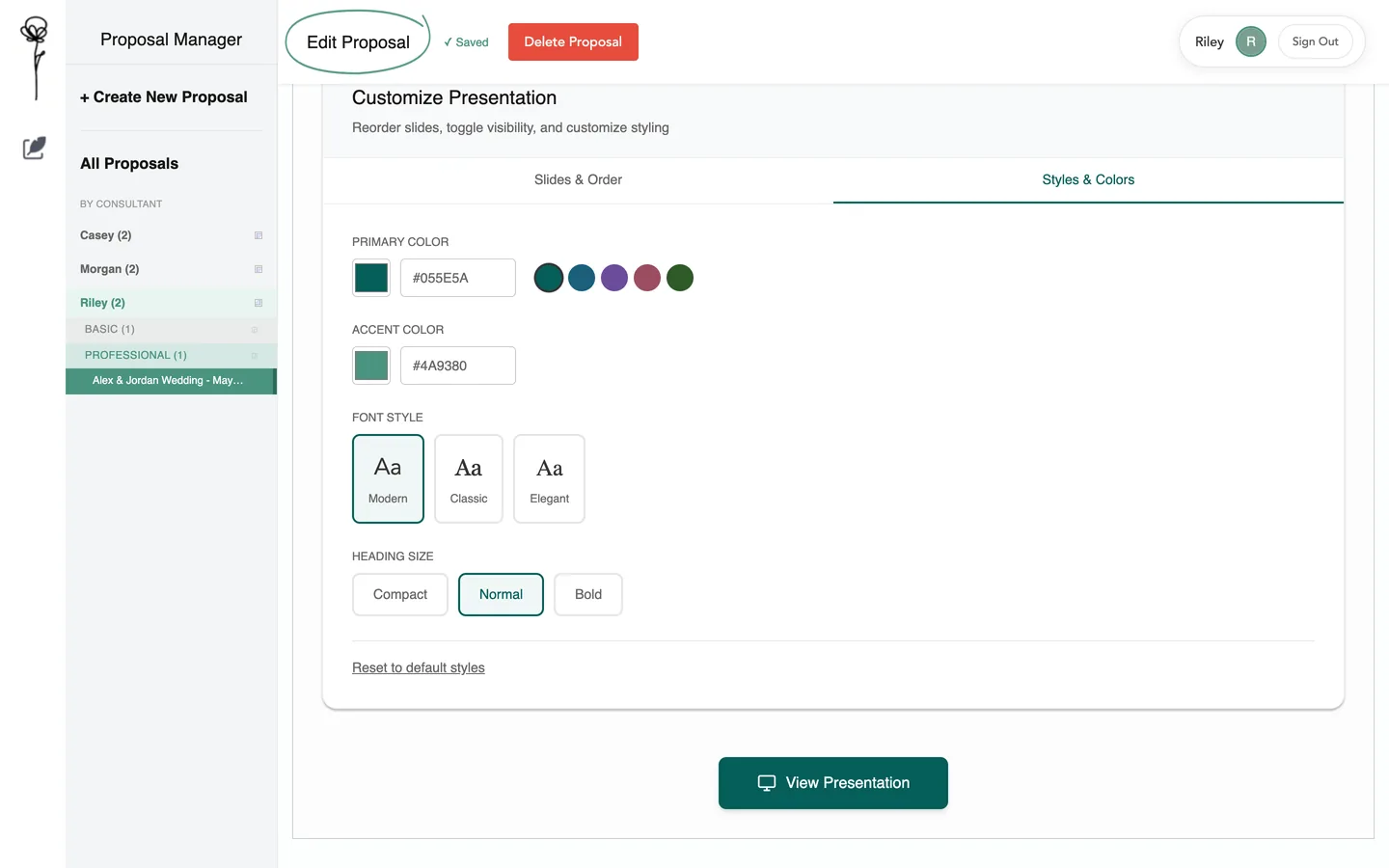Click Create New Proposal
The width and height of the screenshot is (1389, 868).
(164, 97)
